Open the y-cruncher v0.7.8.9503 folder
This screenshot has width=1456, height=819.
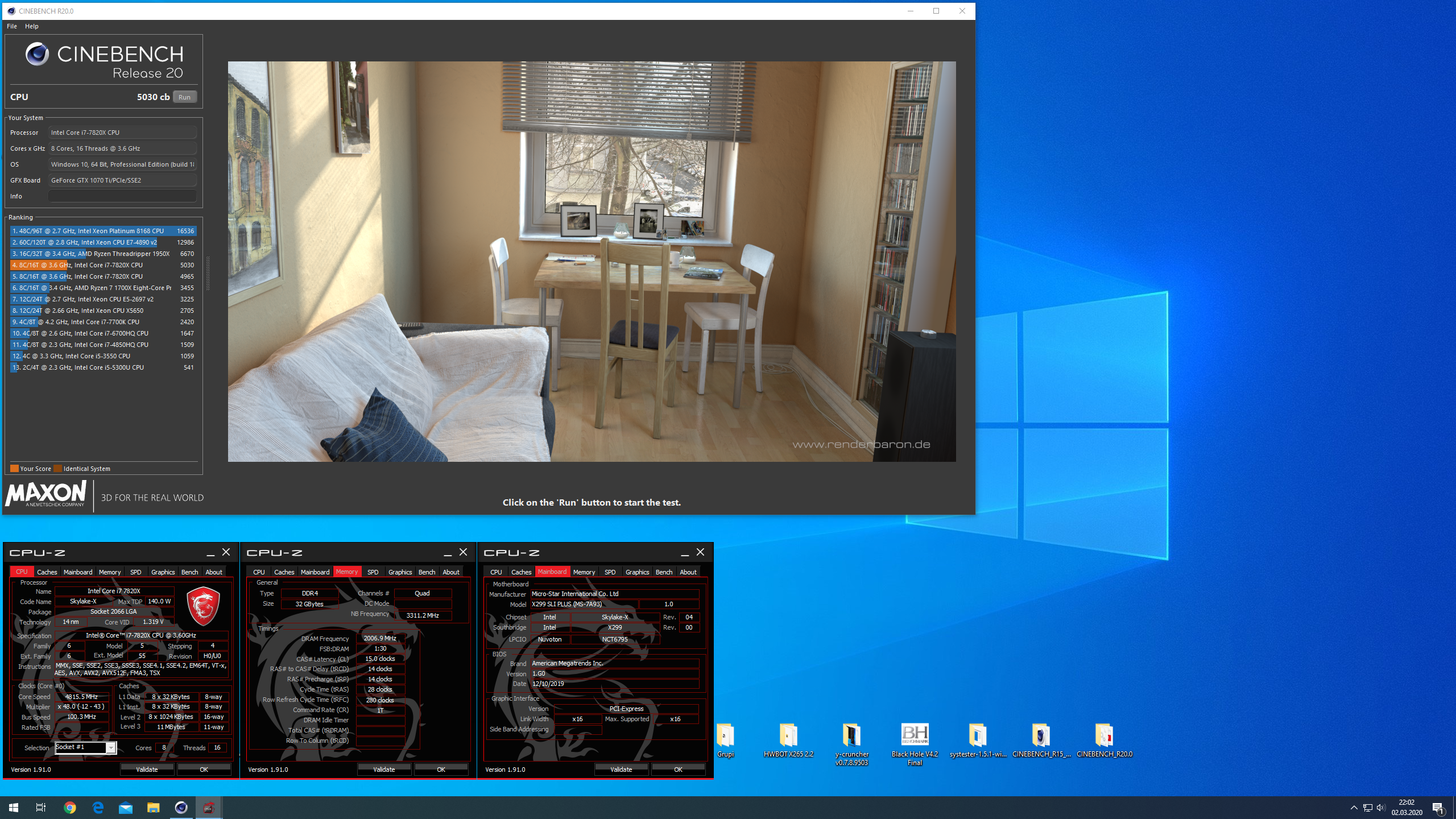[x=851, y=744]
